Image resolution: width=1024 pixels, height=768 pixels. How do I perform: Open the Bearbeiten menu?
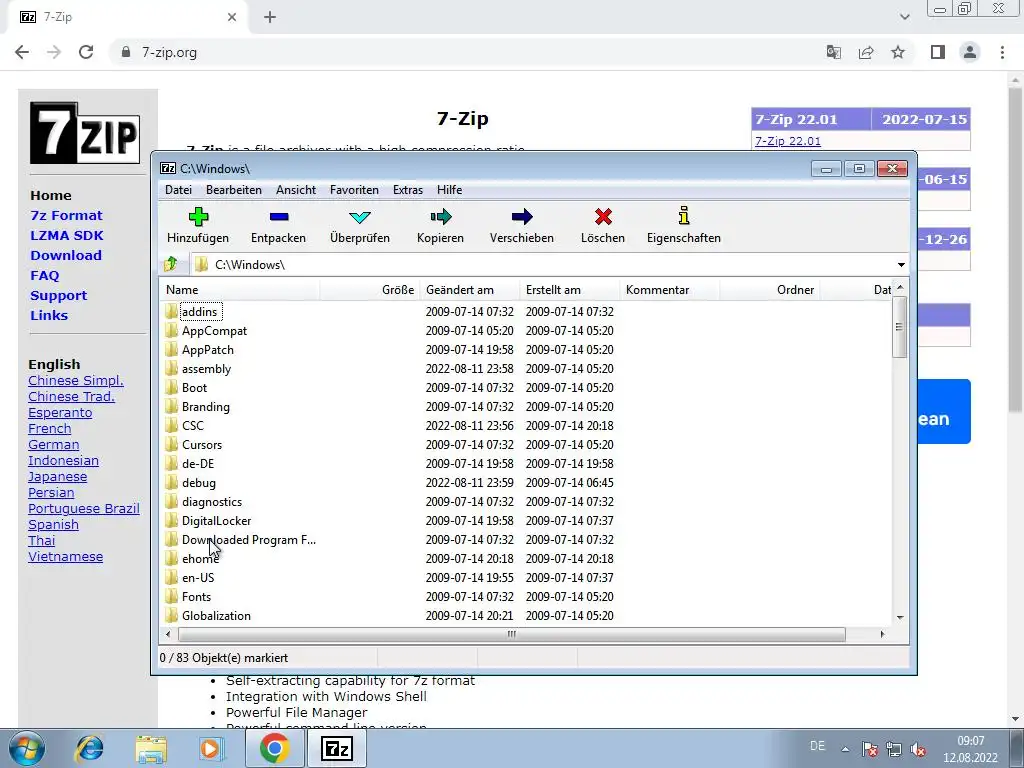[x=234, y=189]
